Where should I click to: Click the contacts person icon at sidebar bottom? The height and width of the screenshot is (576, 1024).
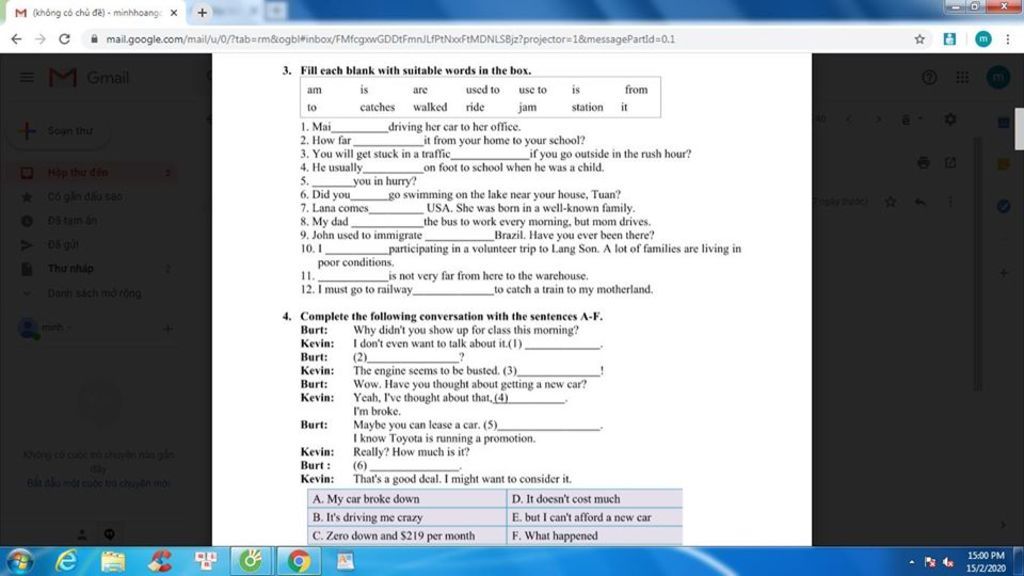pos(82,535)
